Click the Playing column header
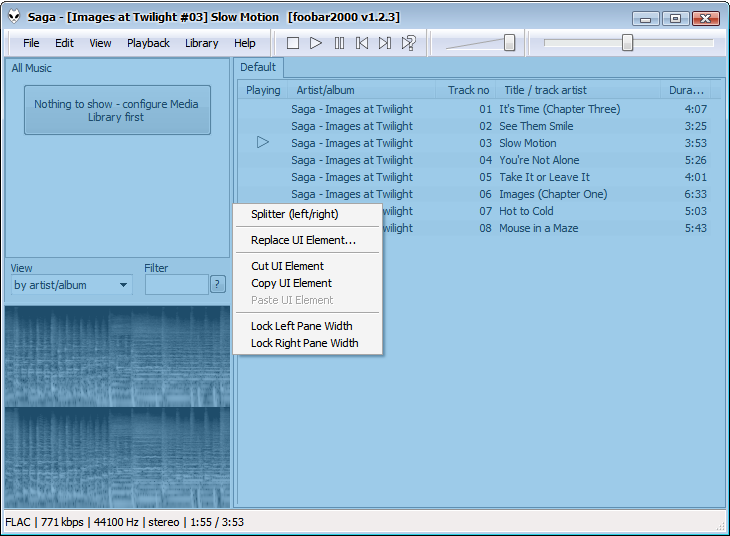Image resolution: width=730 pixels, height=536 pixels. click(263, 90)
